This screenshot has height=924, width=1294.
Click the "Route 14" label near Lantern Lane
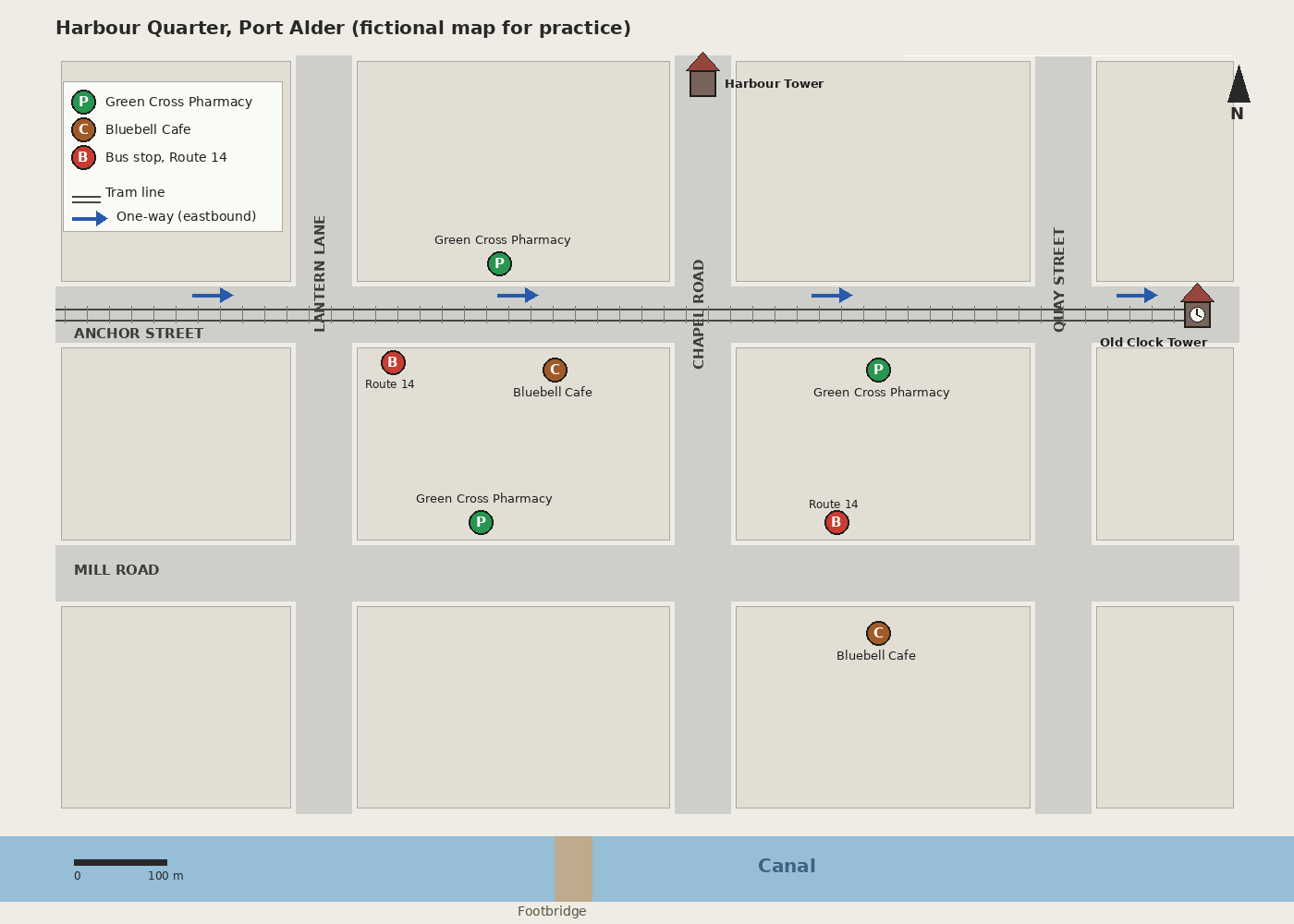pyautogui.click(x=390, y=384)
